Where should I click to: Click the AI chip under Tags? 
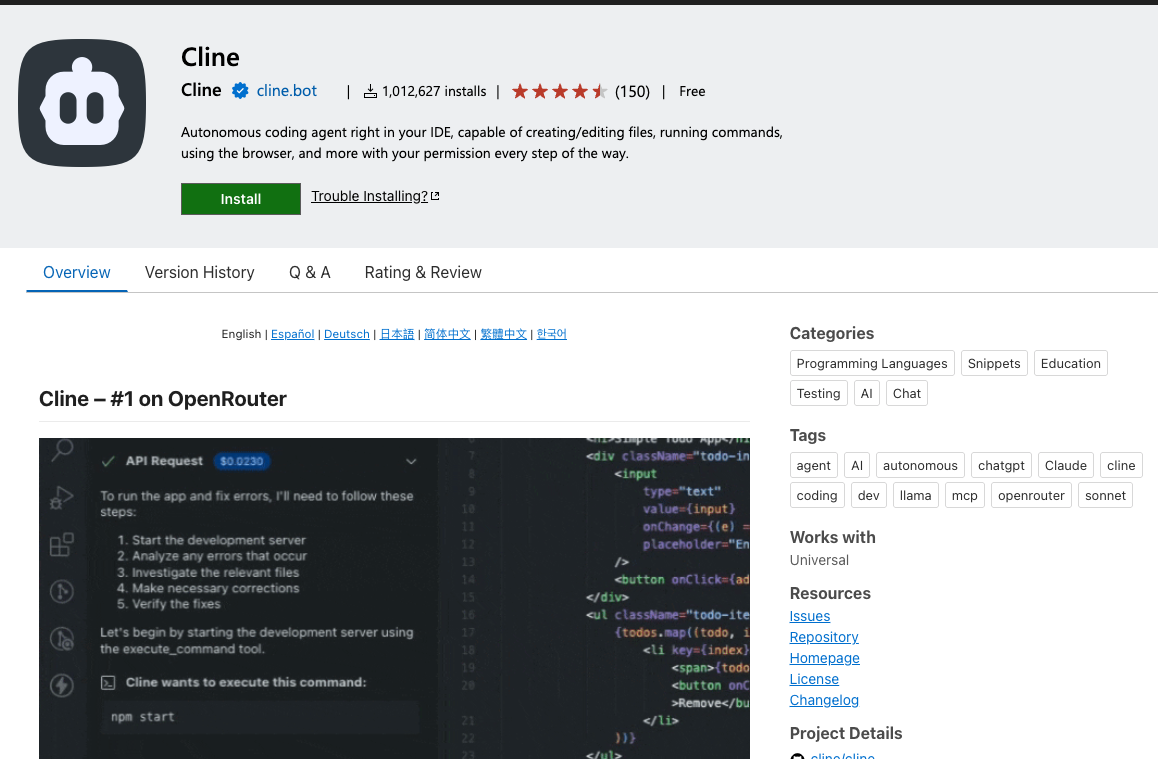click(857, 466)
